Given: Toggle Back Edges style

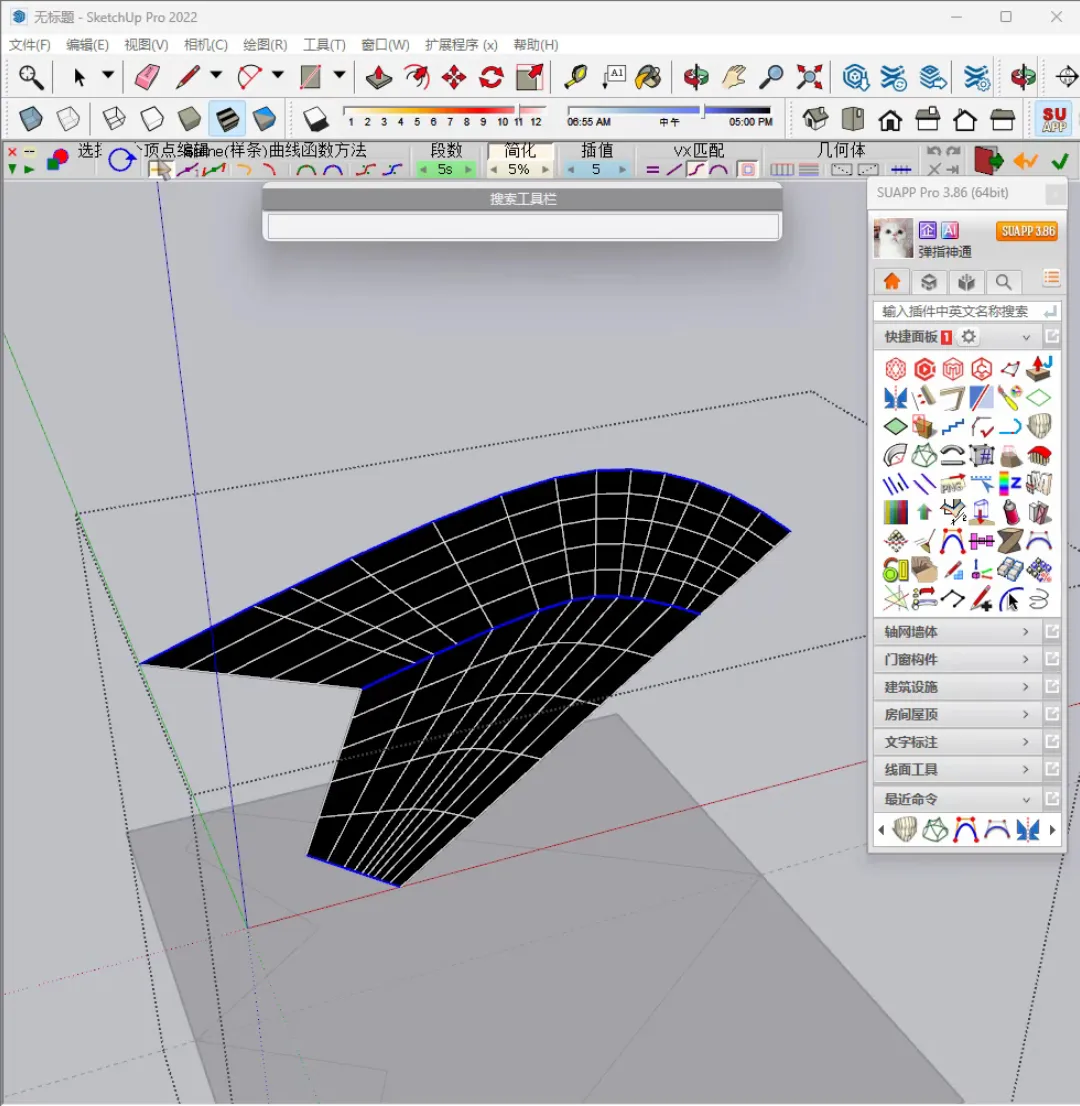Looking at the screenshot, I should (68, 118).
